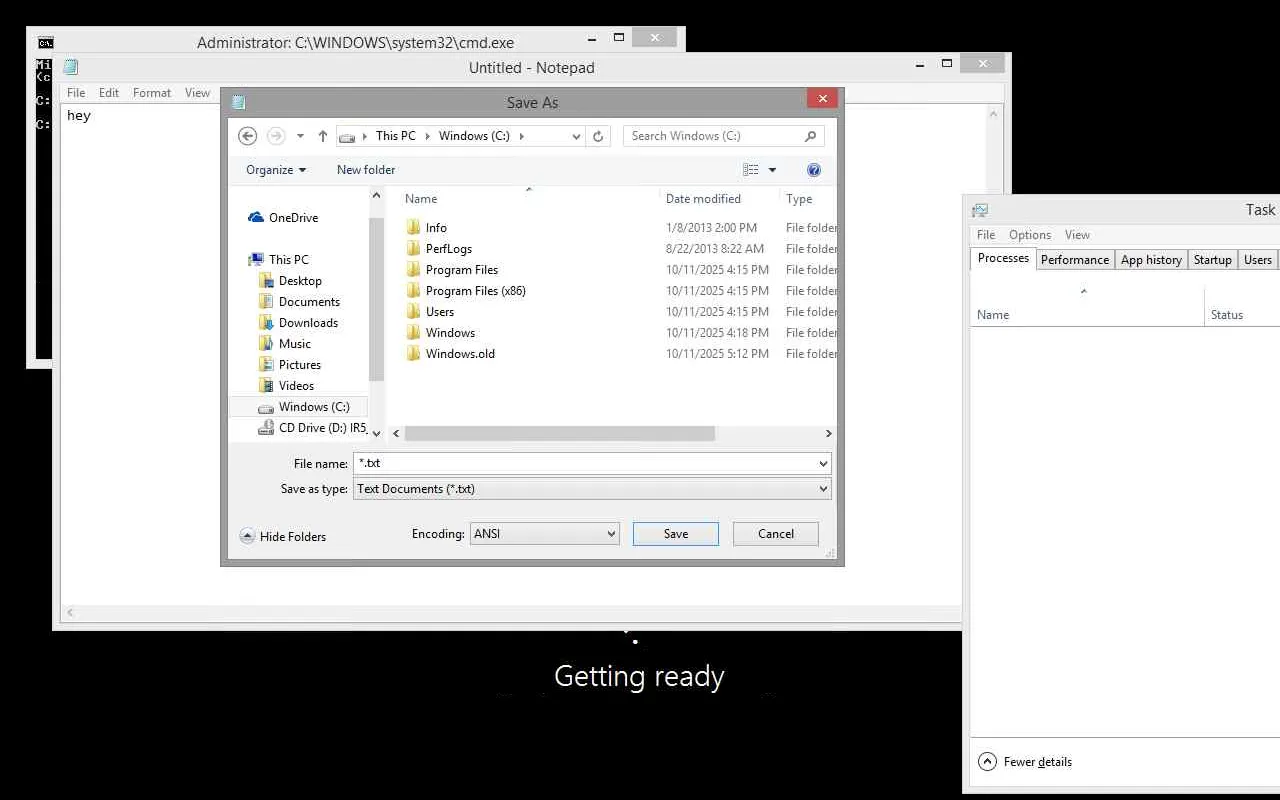Switch to Task Manager Users tab
Screen dimensions: 1280x800
[x=1258, y=260]
